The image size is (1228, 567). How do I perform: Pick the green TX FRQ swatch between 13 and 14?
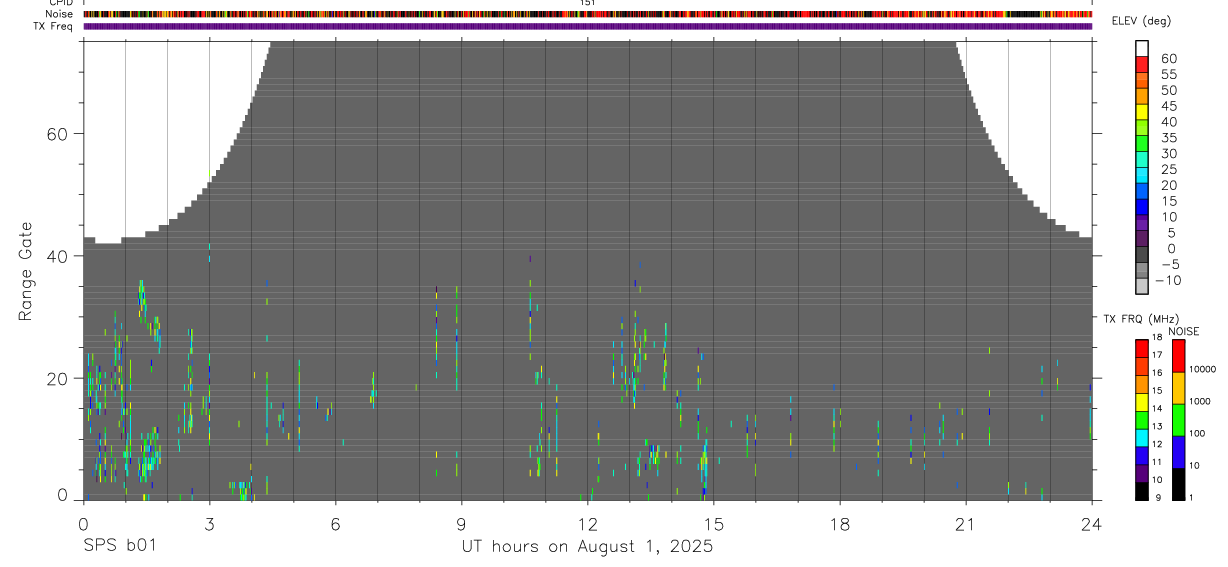1142,419
